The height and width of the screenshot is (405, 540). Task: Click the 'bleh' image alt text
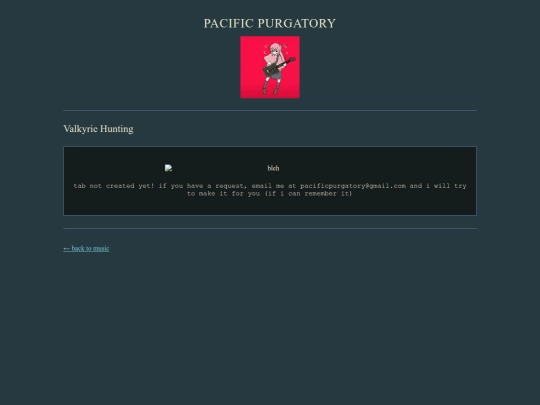(x=273, y=168)
